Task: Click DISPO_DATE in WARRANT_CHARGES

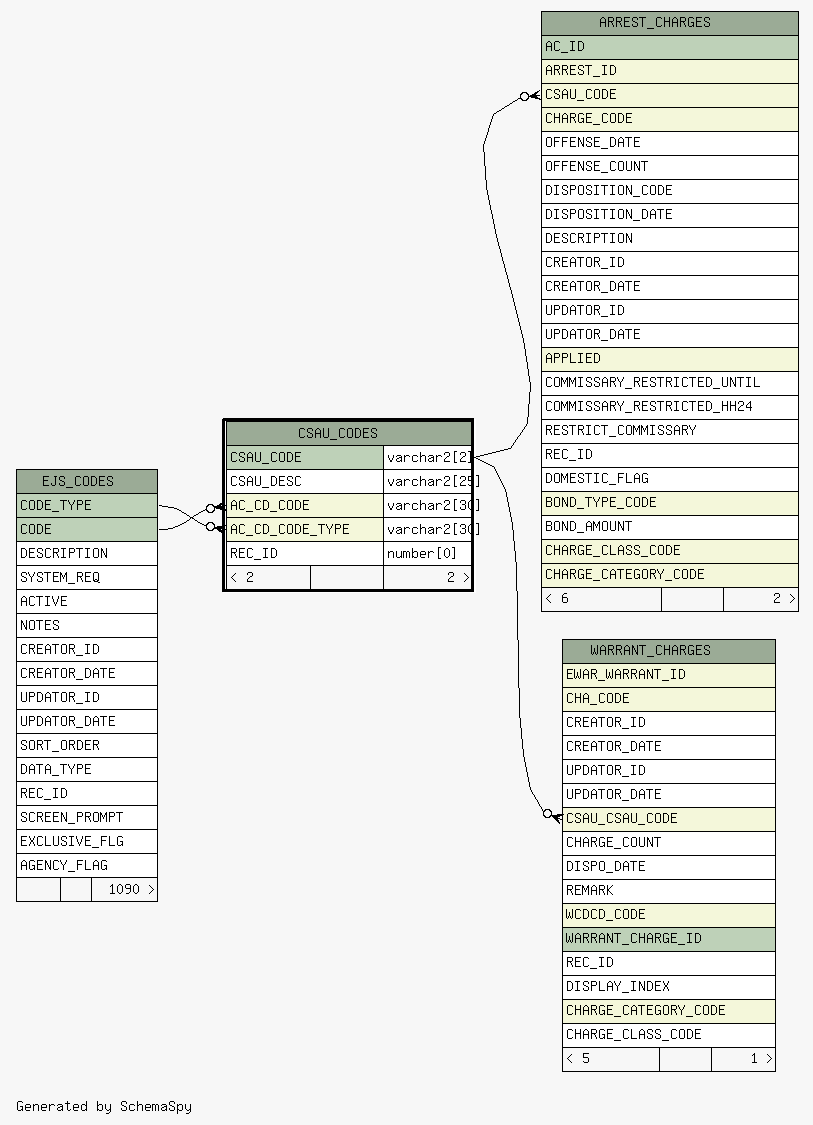Action: [669, 867]
